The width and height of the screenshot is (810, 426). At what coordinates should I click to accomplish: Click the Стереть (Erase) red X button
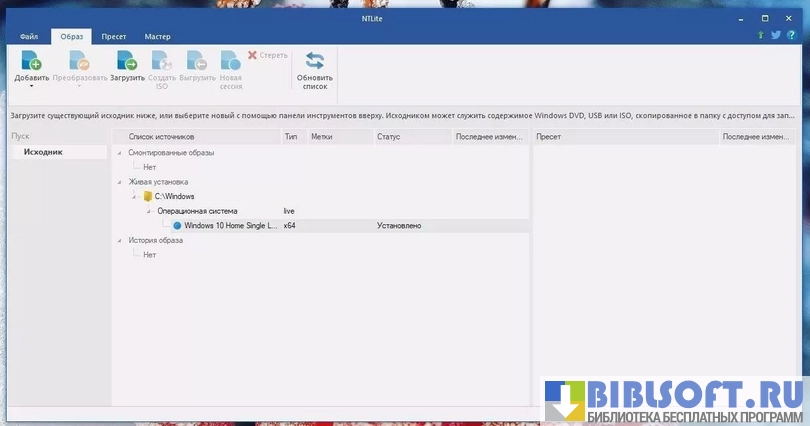click(x=267, y=56)
